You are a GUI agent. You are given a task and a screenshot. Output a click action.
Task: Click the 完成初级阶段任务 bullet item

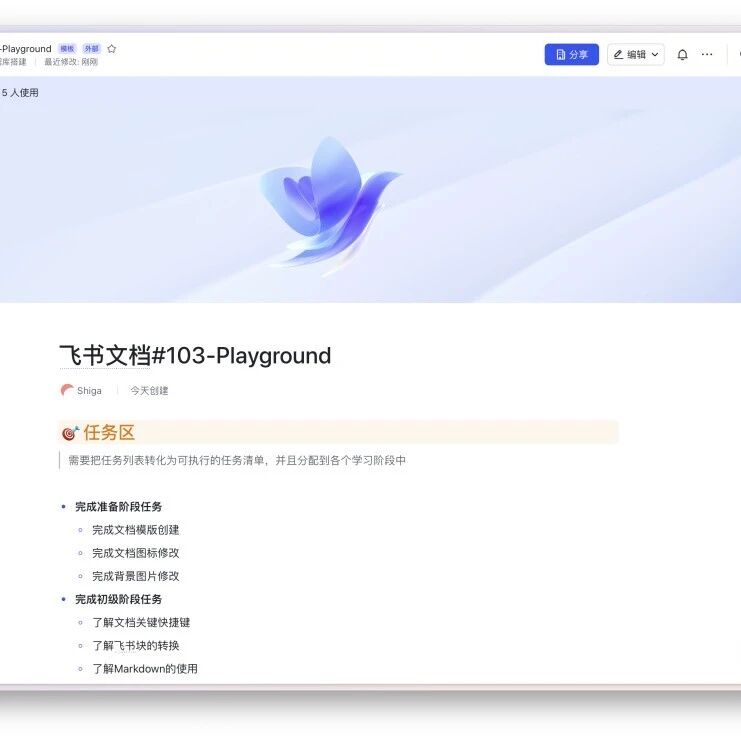119,599
